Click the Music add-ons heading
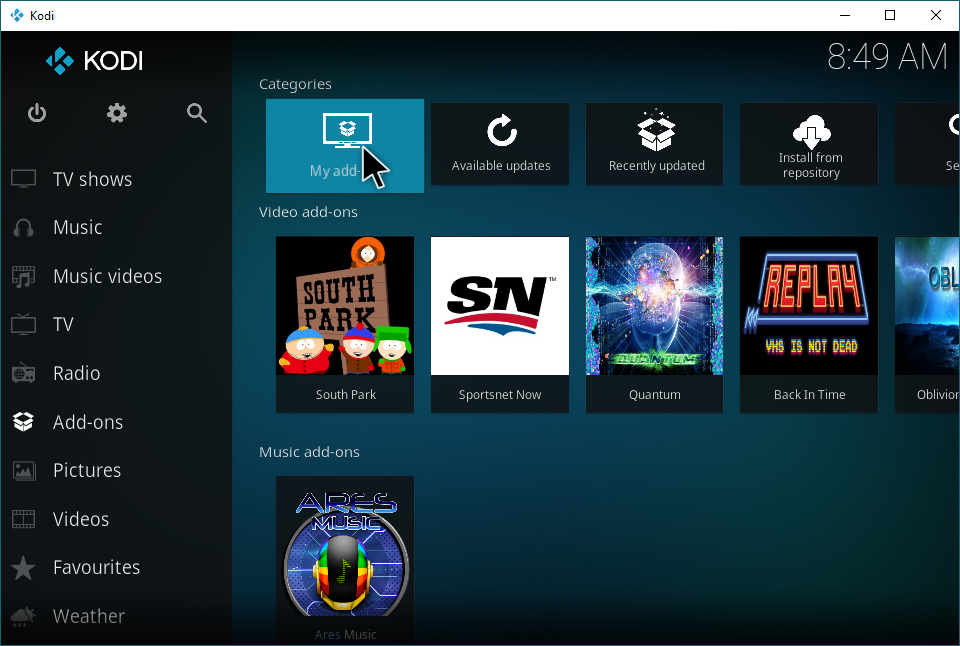The image size is (960, 646). (309, 452)
